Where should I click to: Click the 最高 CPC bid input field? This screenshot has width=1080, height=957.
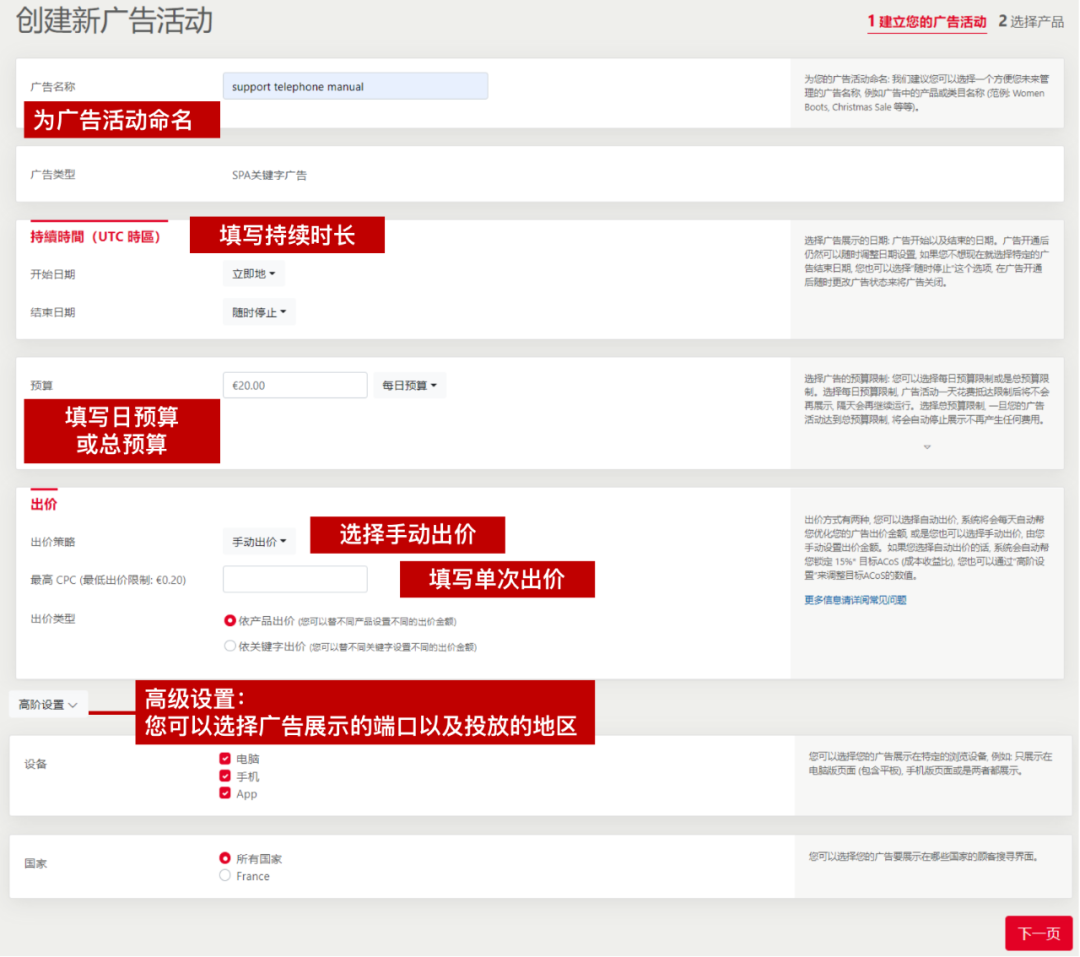(x=294, y=580)
